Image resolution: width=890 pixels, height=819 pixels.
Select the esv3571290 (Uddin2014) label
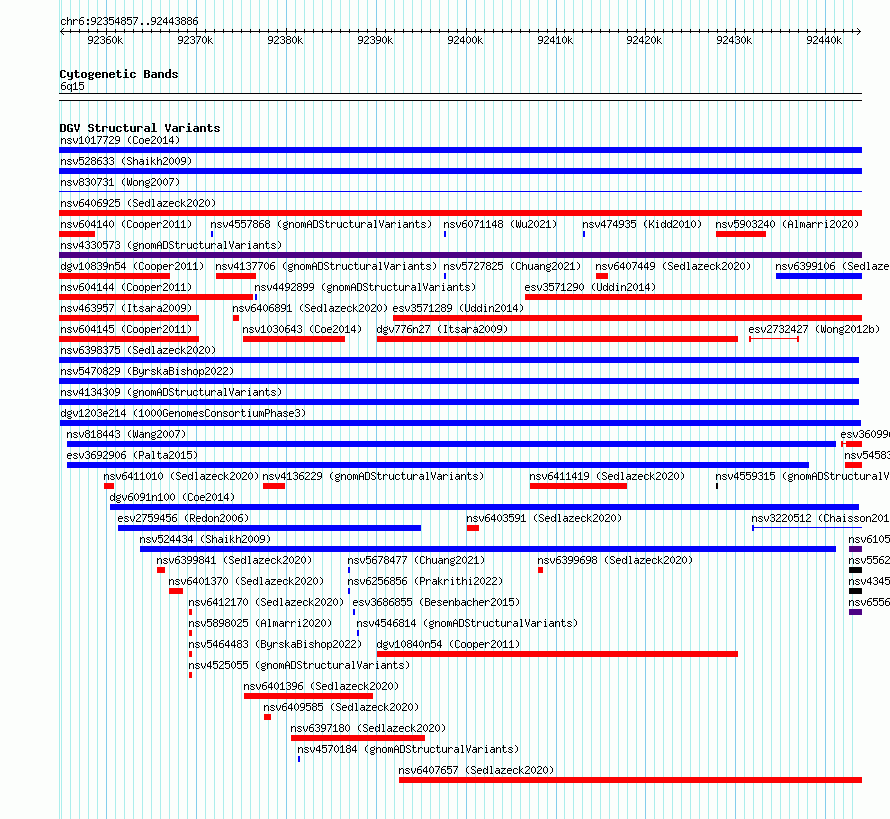click(x=590, y=287)
